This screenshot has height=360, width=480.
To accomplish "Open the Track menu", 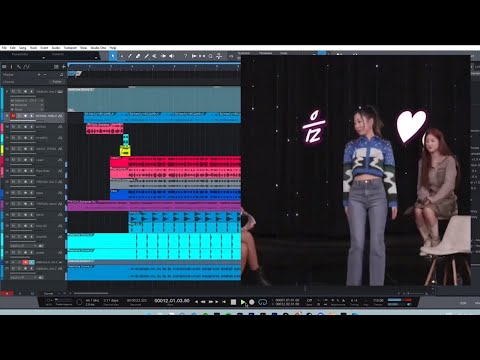I will tap(33, 48).
